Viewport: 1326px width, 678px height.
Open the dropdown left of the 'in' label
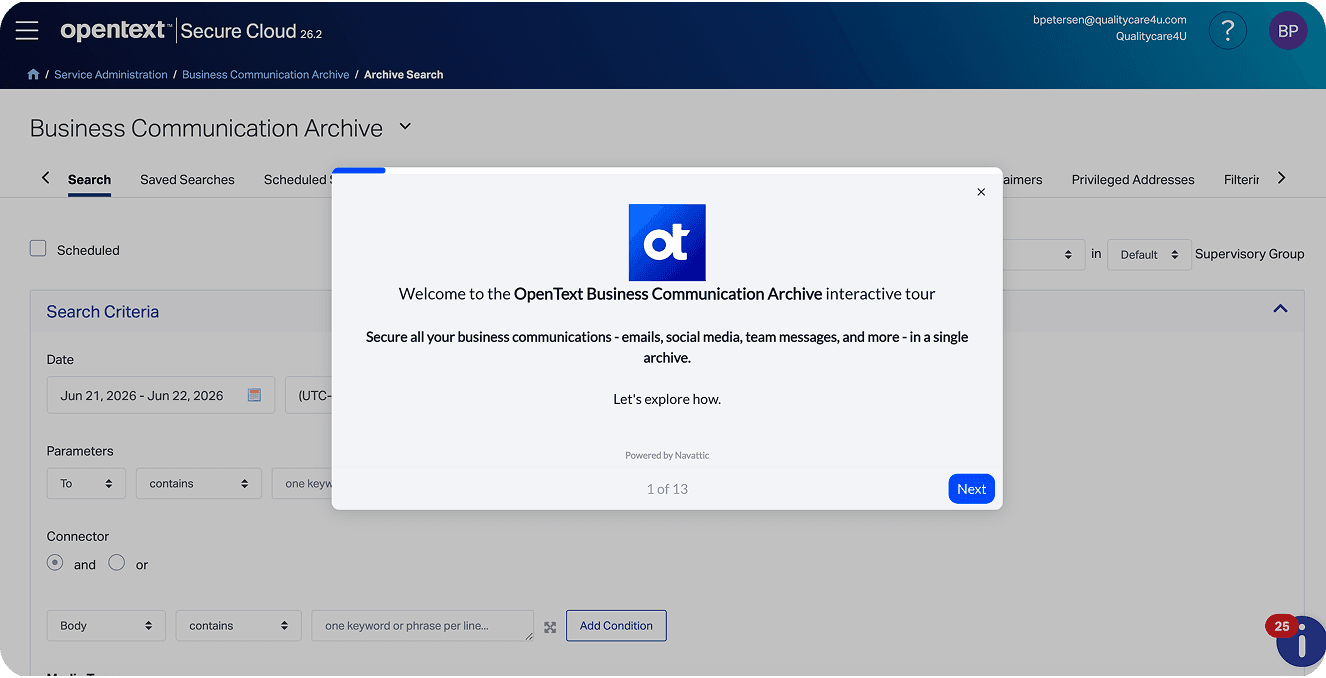(1043, 254)
